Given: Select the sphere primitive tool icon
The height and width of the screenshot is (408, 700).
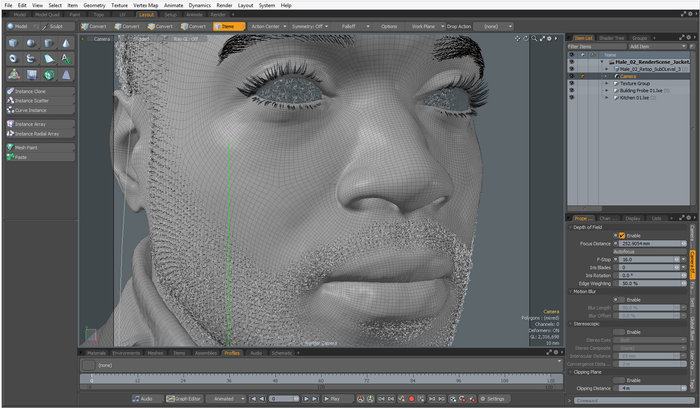Looking at the screenshot, I should click(31, 43).
